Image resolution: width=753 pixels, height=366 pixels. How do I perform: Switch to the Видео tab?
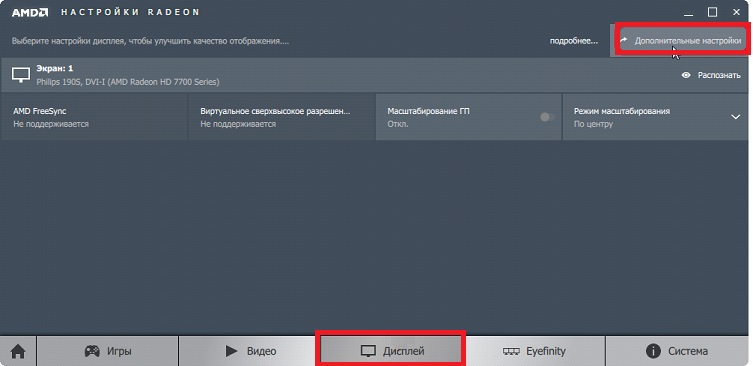248,351
